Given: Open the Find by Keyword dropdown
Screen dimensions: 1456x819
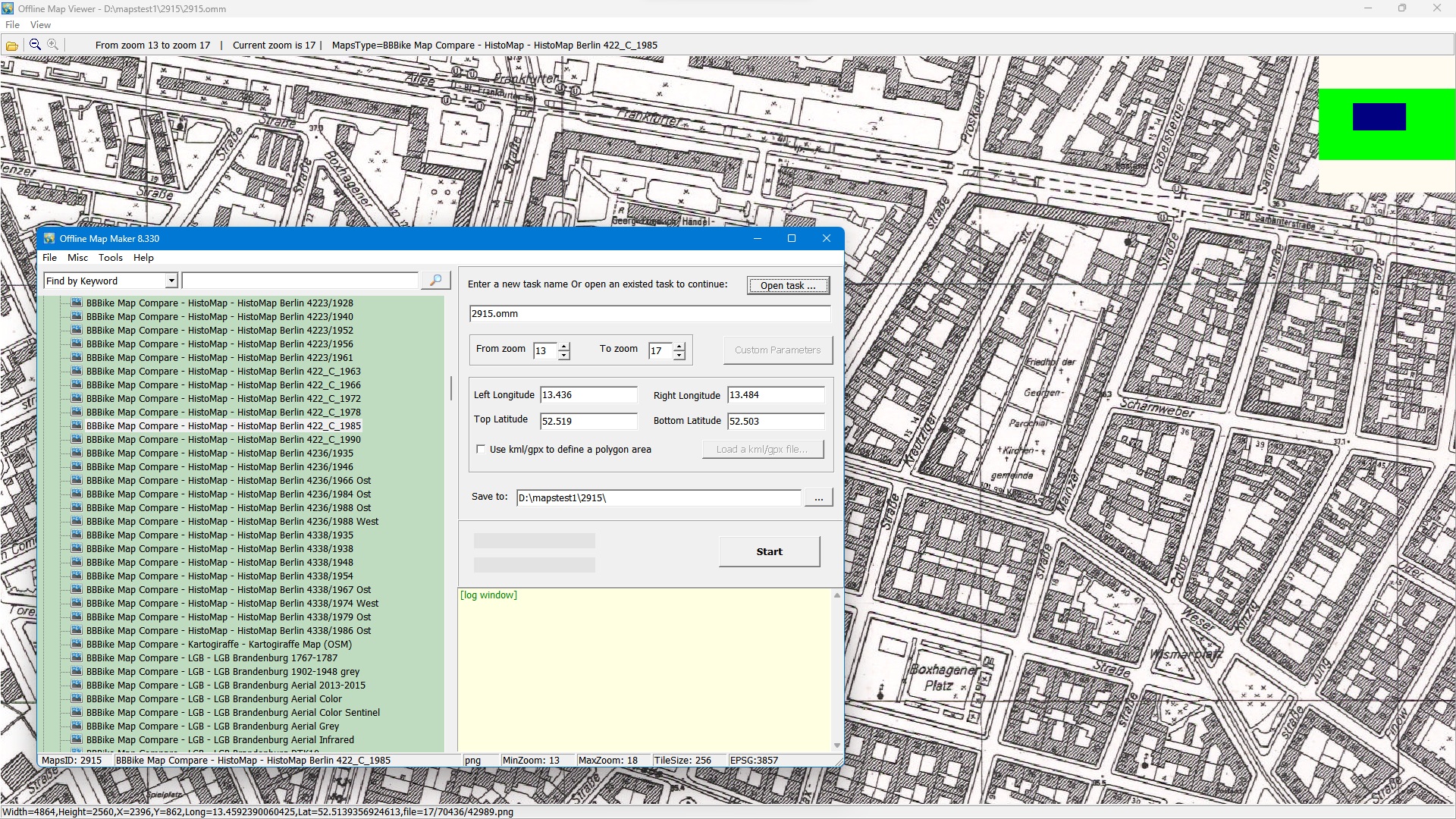Looking at the screenshot, I should [171, 281].
